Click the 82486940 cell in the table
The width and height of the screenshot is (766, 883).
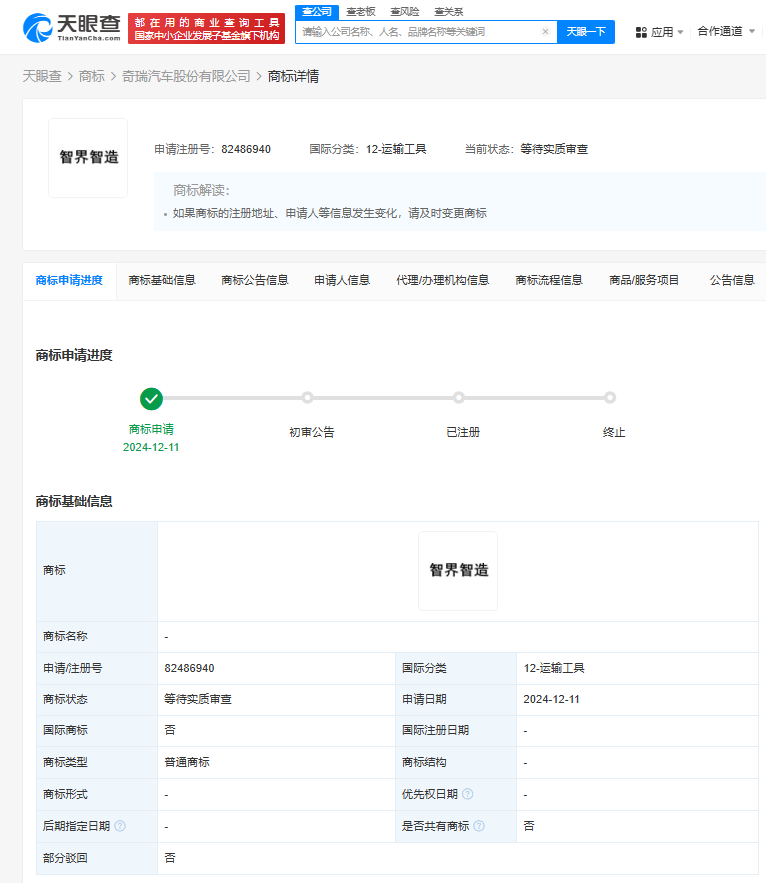click(277, 668)
